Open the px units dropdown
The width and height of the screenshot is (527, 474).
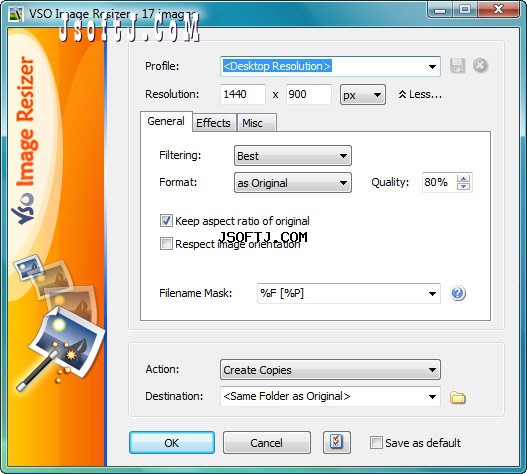(x=363, y=95)
